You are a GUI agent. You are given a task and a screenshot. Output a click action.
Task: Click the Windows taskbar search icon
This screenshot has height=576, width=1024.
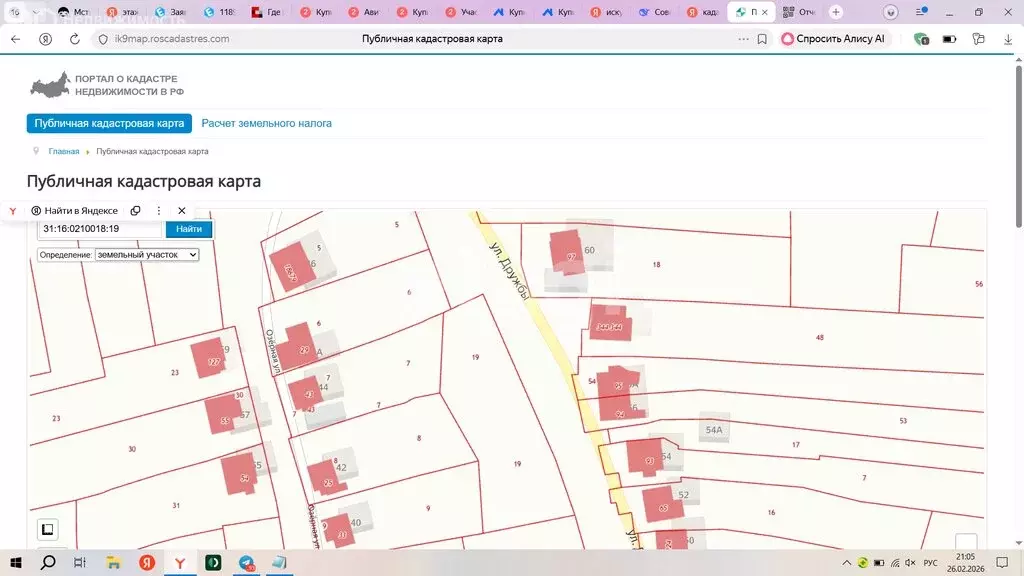coord(47,562)
